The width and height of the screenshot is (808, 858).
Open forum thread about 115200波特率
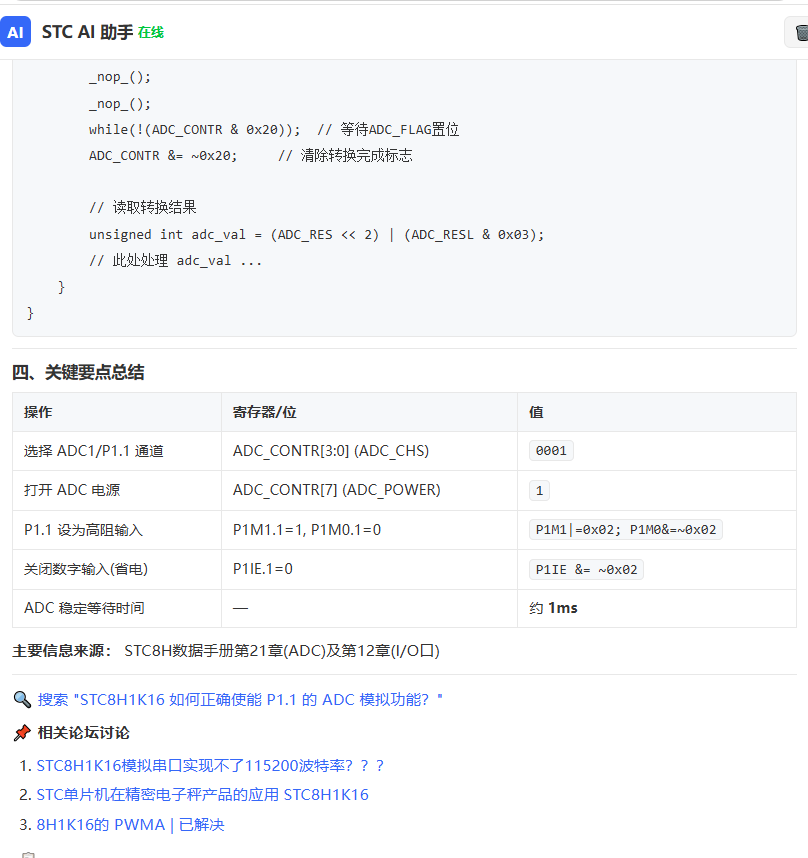[210, 765]
